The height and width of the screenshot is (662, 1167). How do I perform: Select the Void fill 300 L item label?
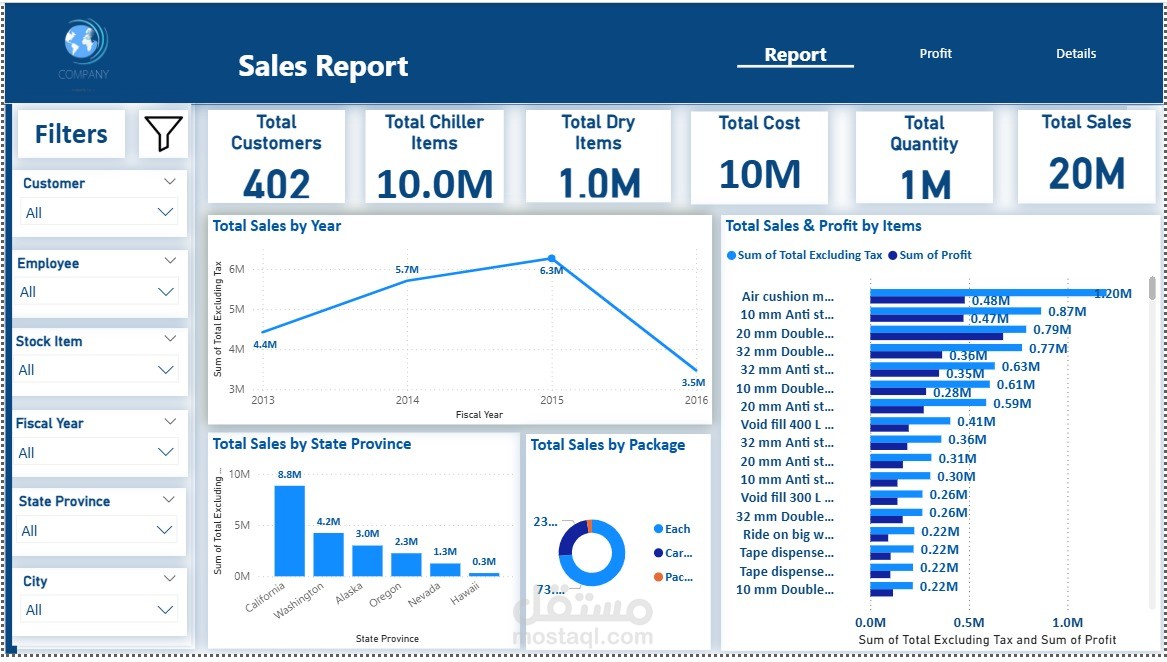tap(787, 497)
